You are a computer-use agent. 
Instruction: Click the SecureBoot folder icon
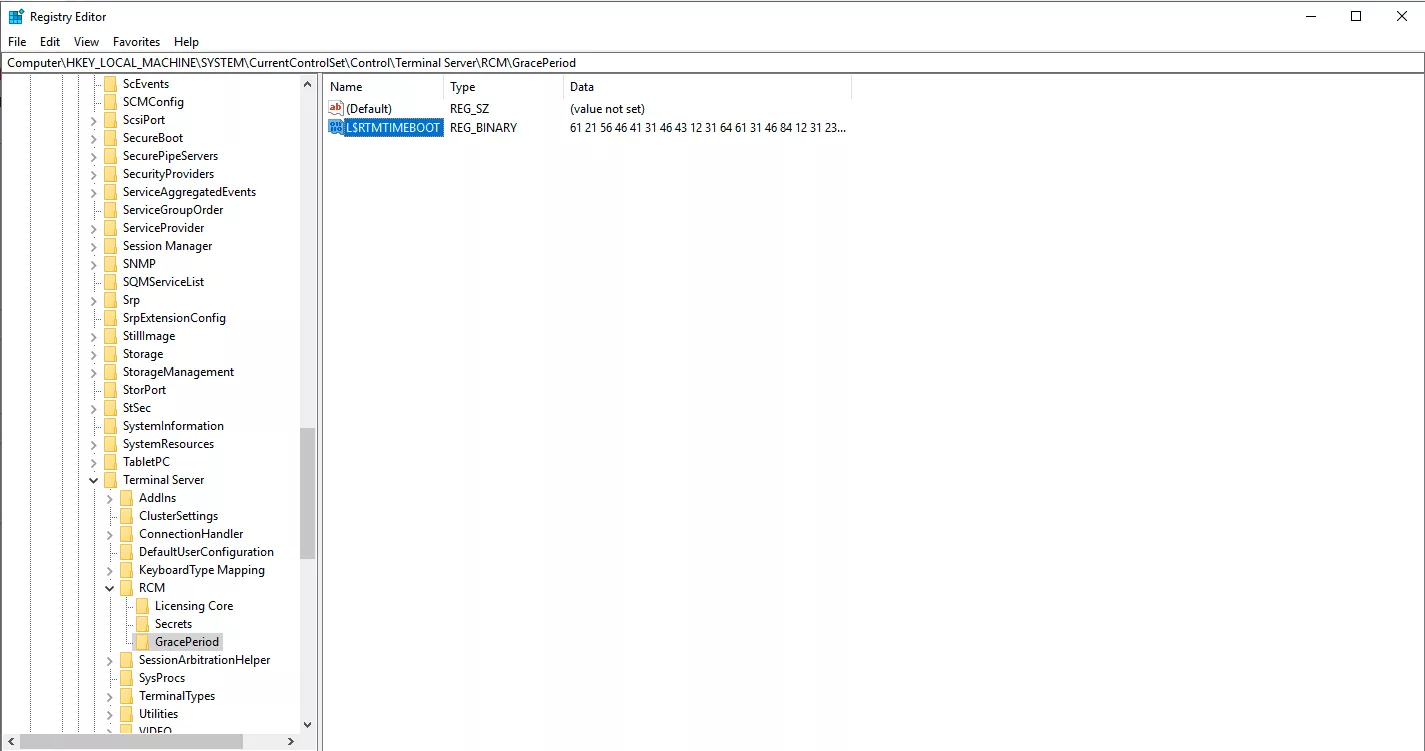point(110,138)
